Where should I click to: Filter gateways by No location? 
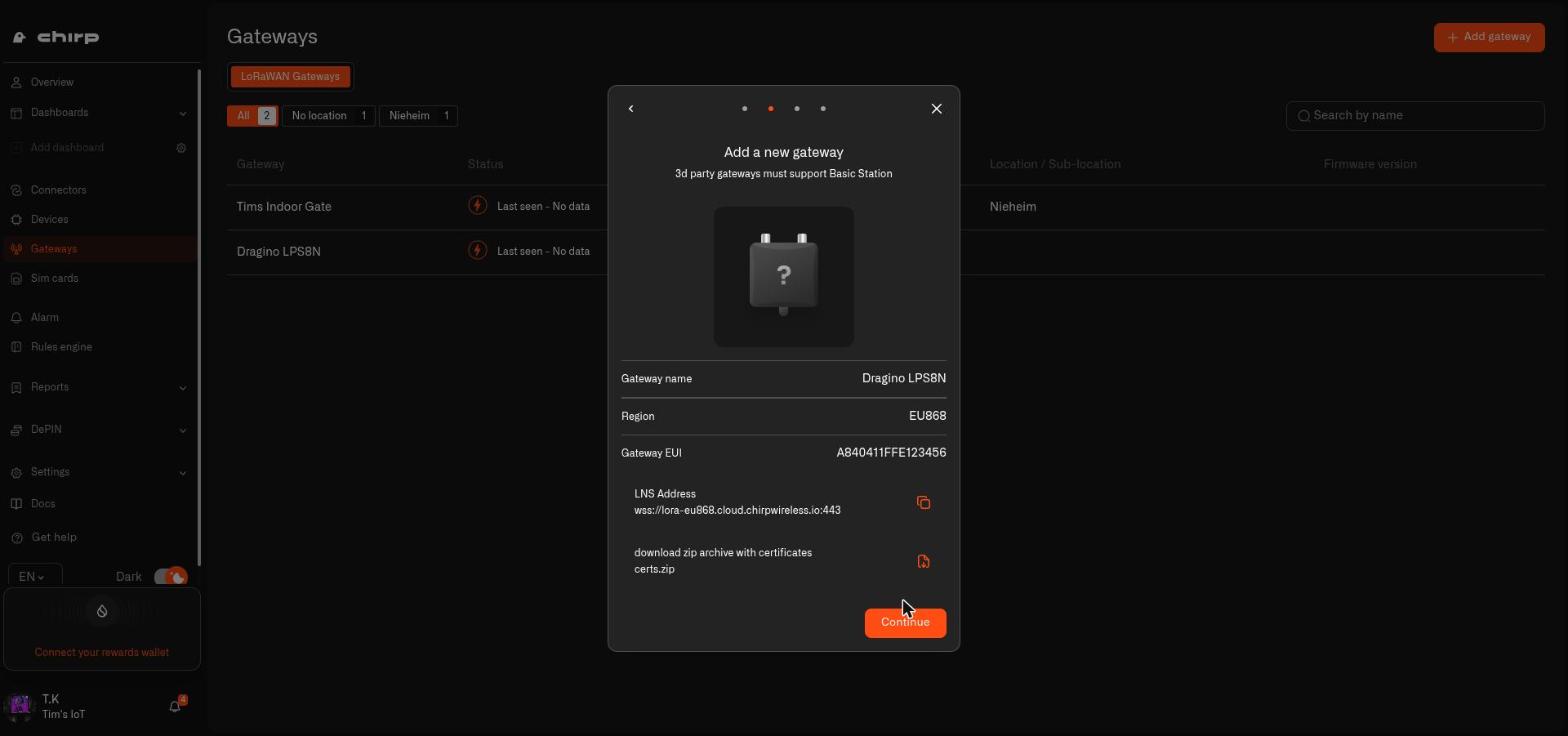(329, 116)
